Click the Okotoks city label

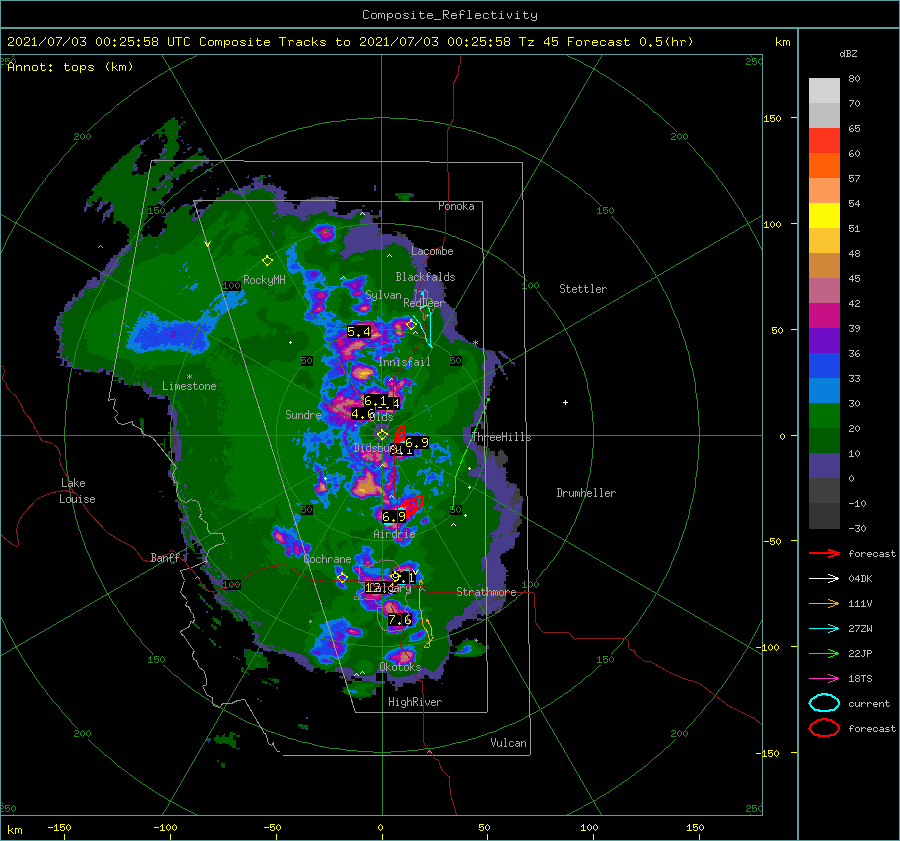click(400, 667)
